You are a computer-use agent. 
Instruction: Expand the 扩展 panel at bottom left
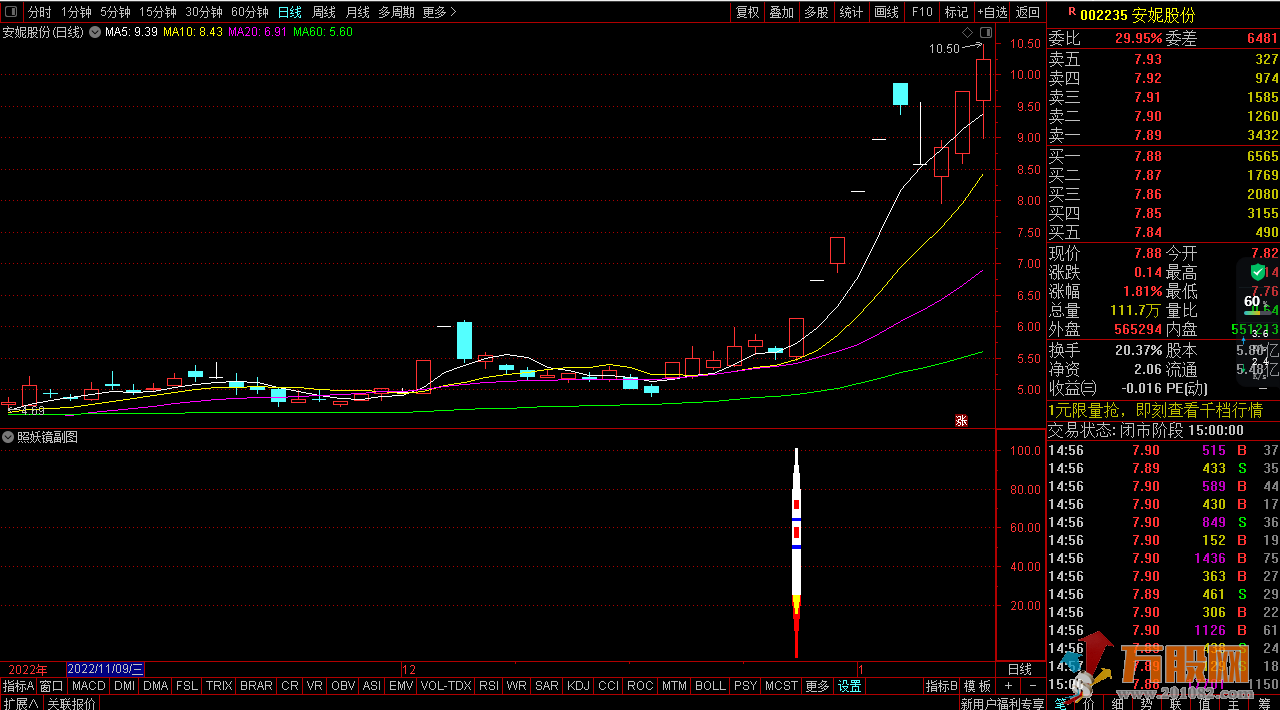(20, 703)
